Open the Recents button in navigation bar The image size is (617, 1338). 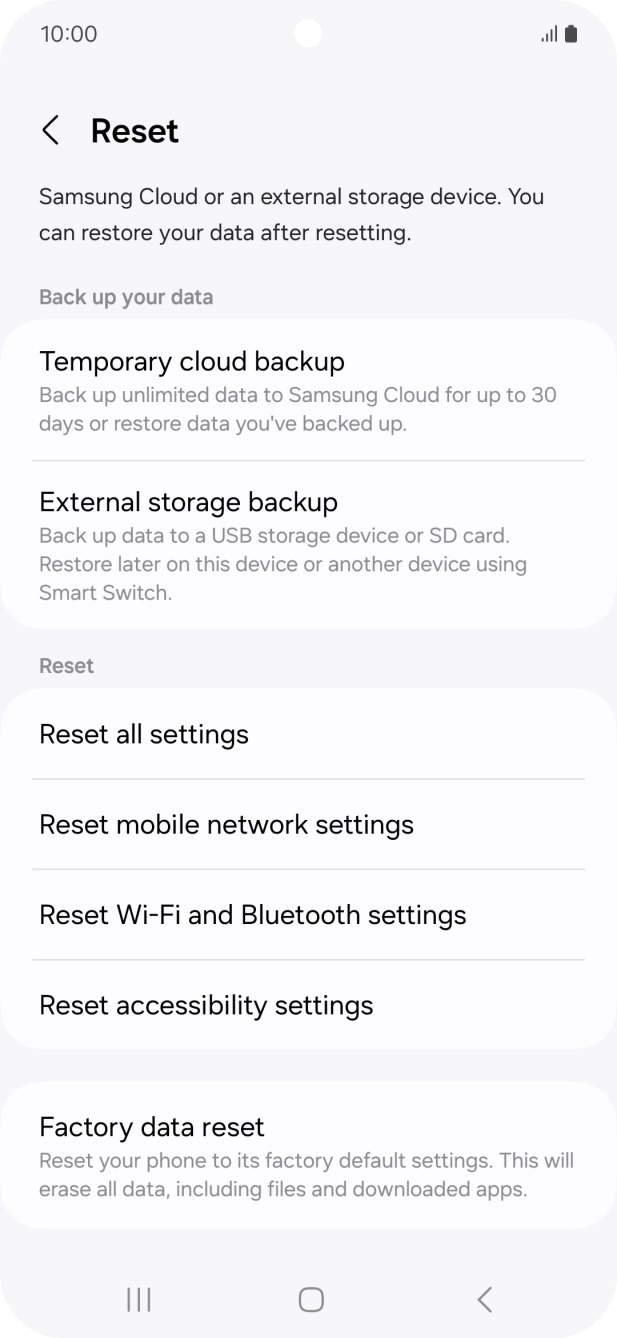pos(137,1299)
